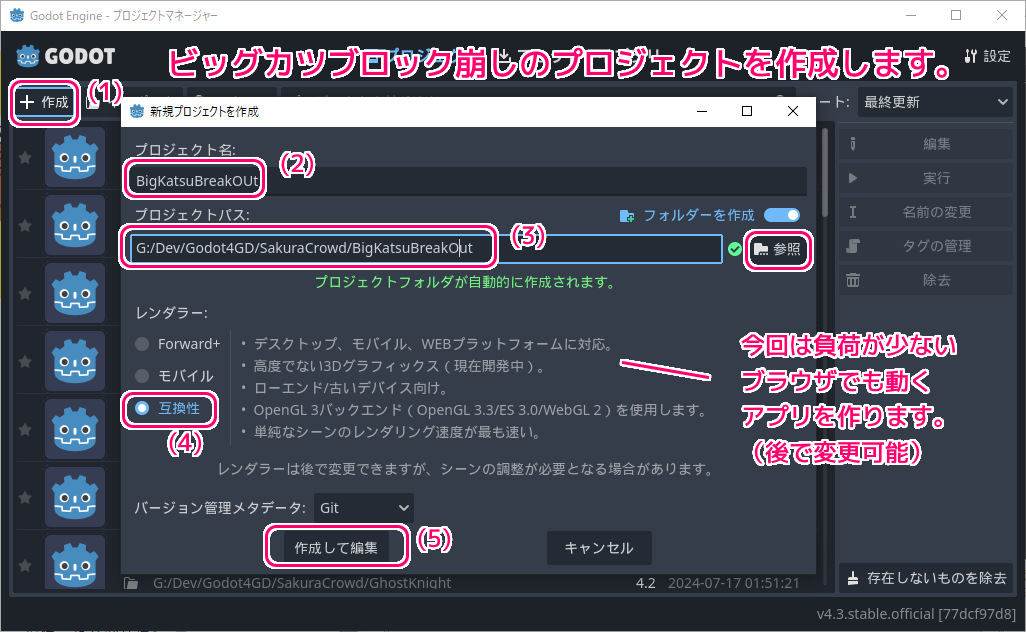Click the 参照 browse button
The width and height of the screenshot is (1026, 632).
click(777, 249)
